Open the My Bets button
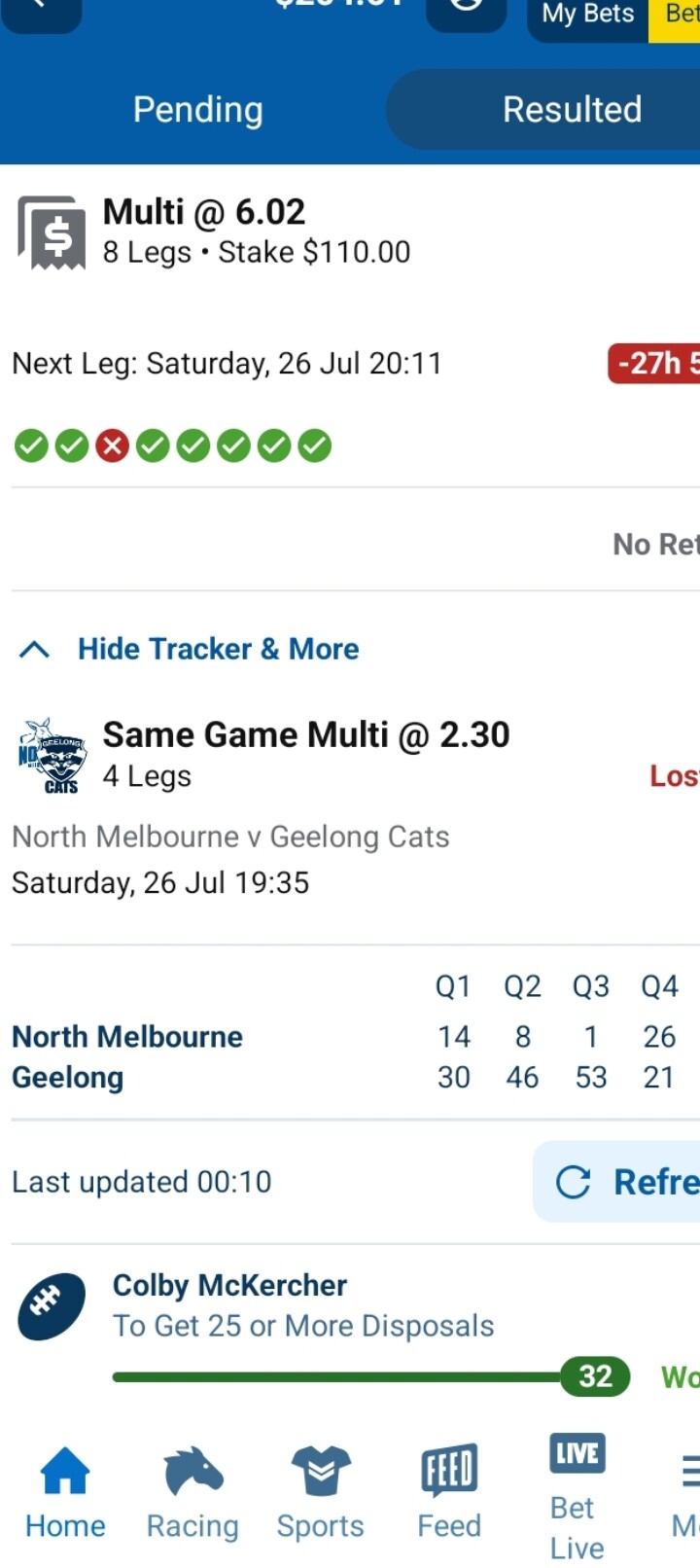The height and width of the screenshot is (1568, 700). point(587,16)
